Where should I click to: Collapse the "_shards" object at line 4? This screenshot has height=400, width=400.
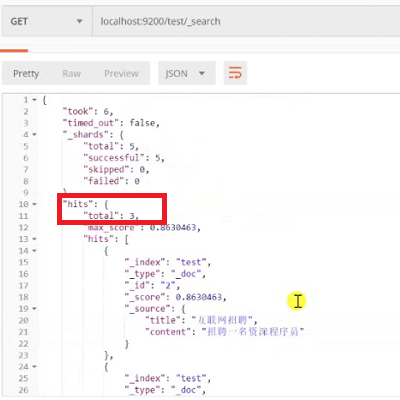pyautogui.click(x=34, y=135)
